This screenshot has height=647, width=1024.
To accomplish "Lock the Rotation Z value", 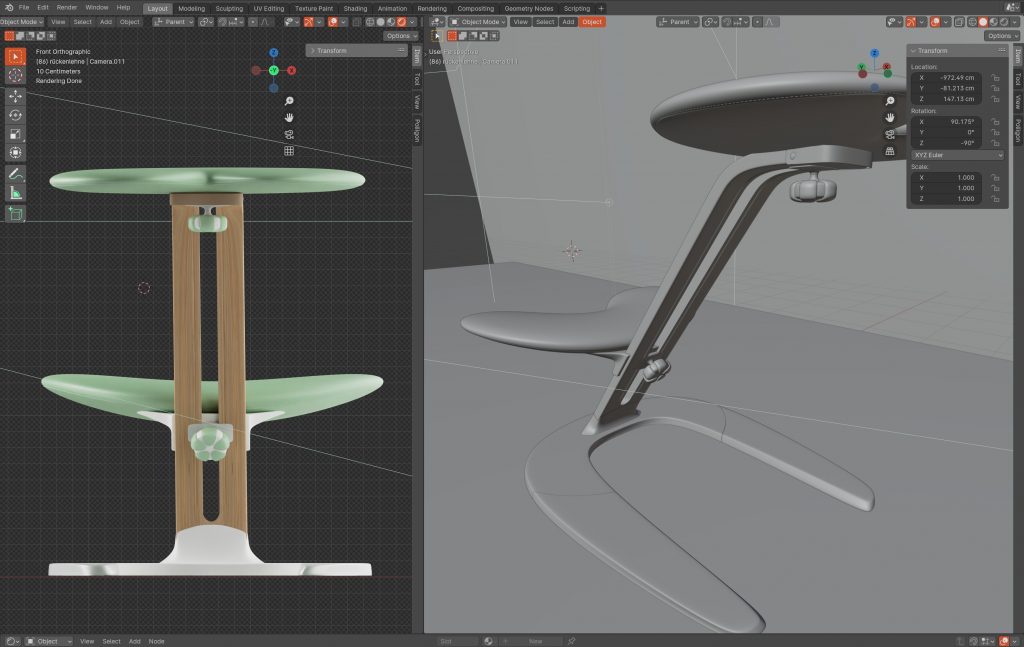I will pos(995,143).
